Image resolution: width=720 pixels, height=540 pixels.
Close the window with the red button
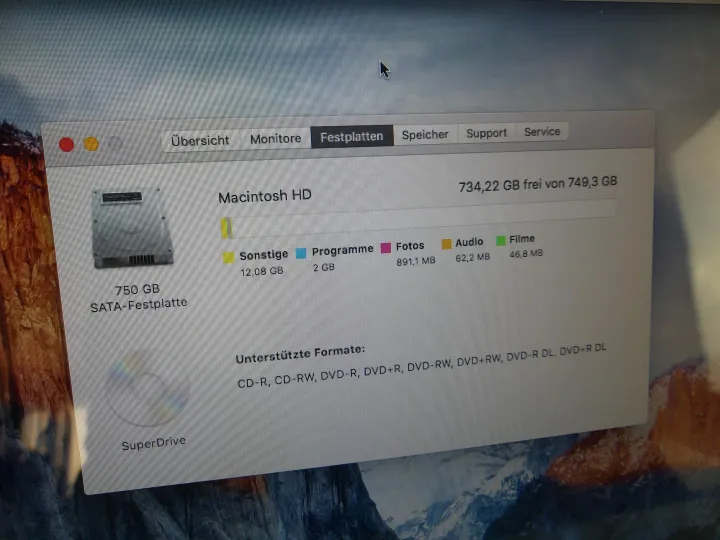point(67,144)
